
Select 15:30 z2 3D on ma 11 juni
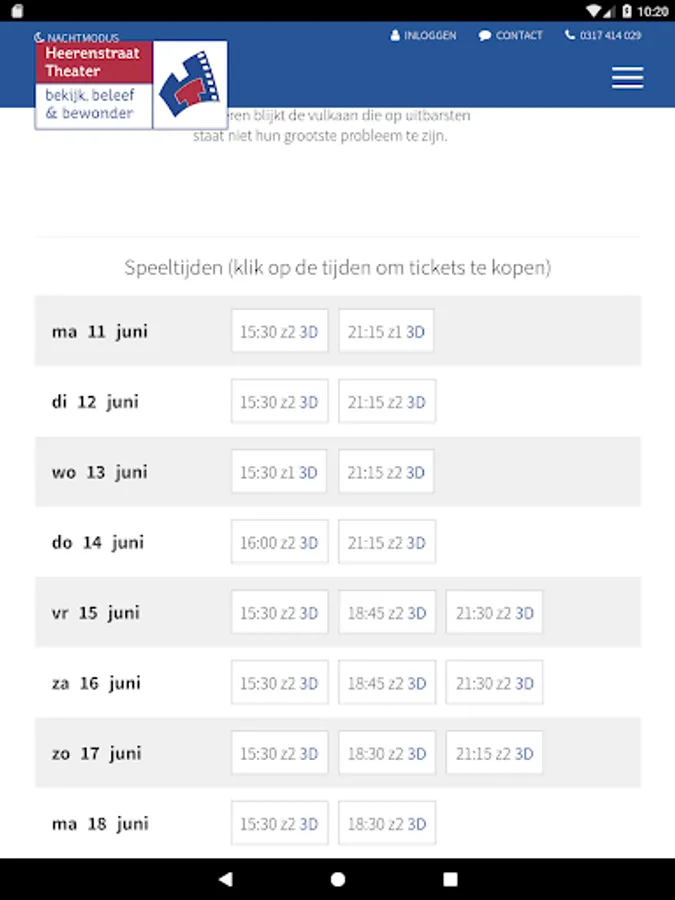tap(280, 331)
